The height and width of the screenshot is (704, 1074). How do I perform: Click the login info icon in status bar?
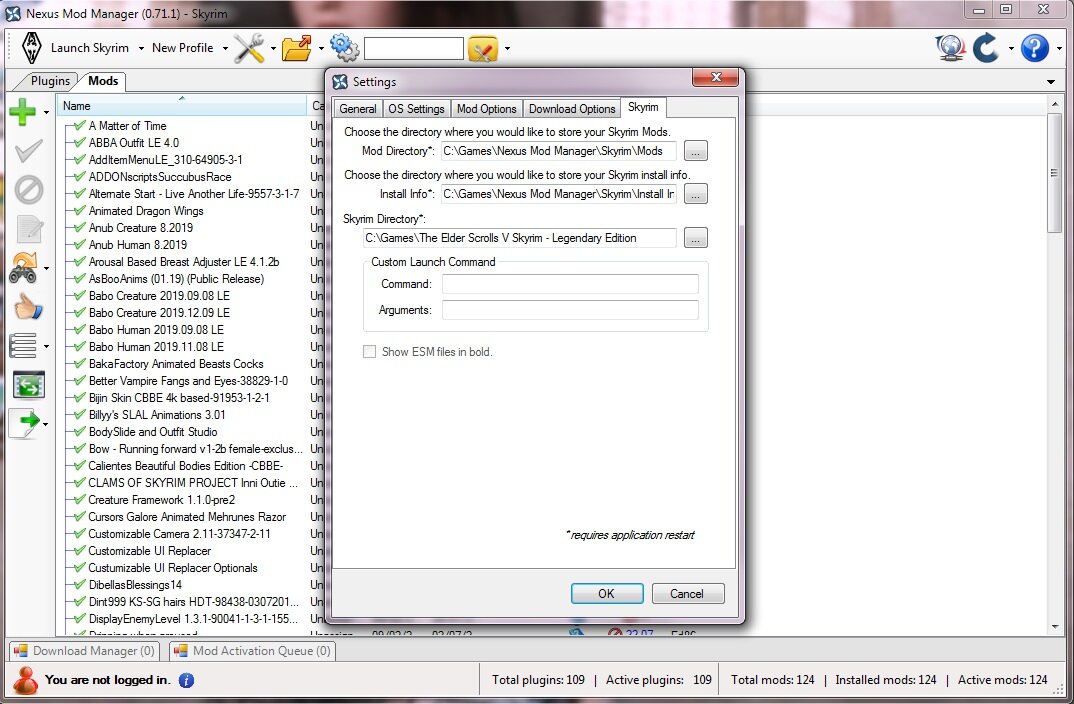[186, 680]
